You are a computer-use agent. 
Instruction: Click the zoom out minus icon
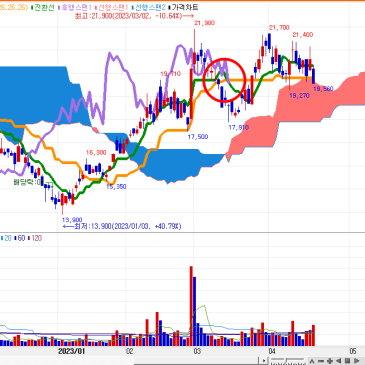click(x=321, y=361)
